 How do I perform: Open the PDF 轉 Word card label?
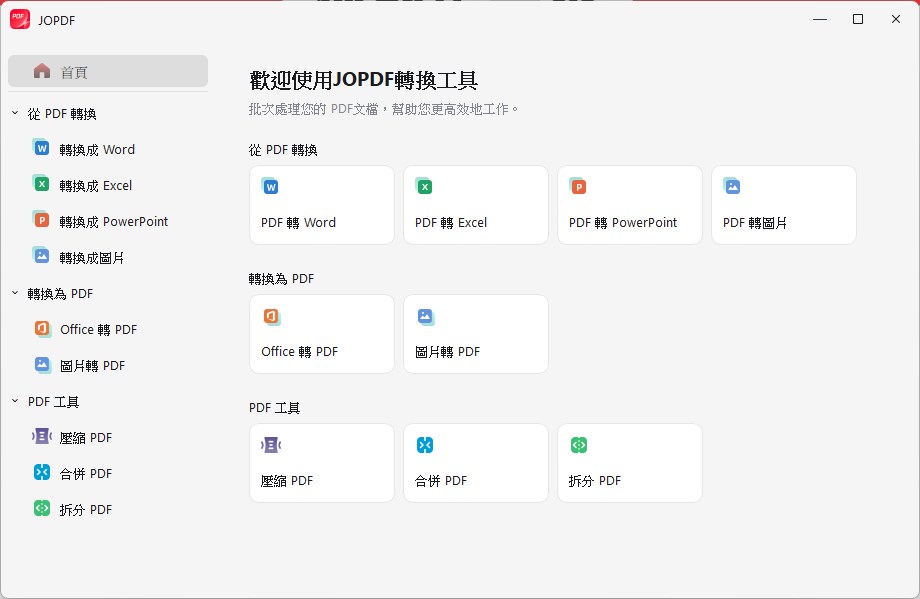click(x=299, y=223)
